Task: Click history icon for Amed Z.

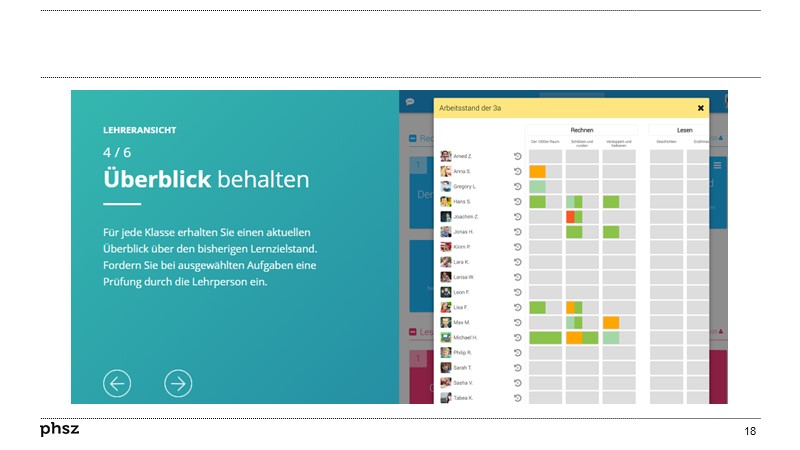Action: point(517,157)
